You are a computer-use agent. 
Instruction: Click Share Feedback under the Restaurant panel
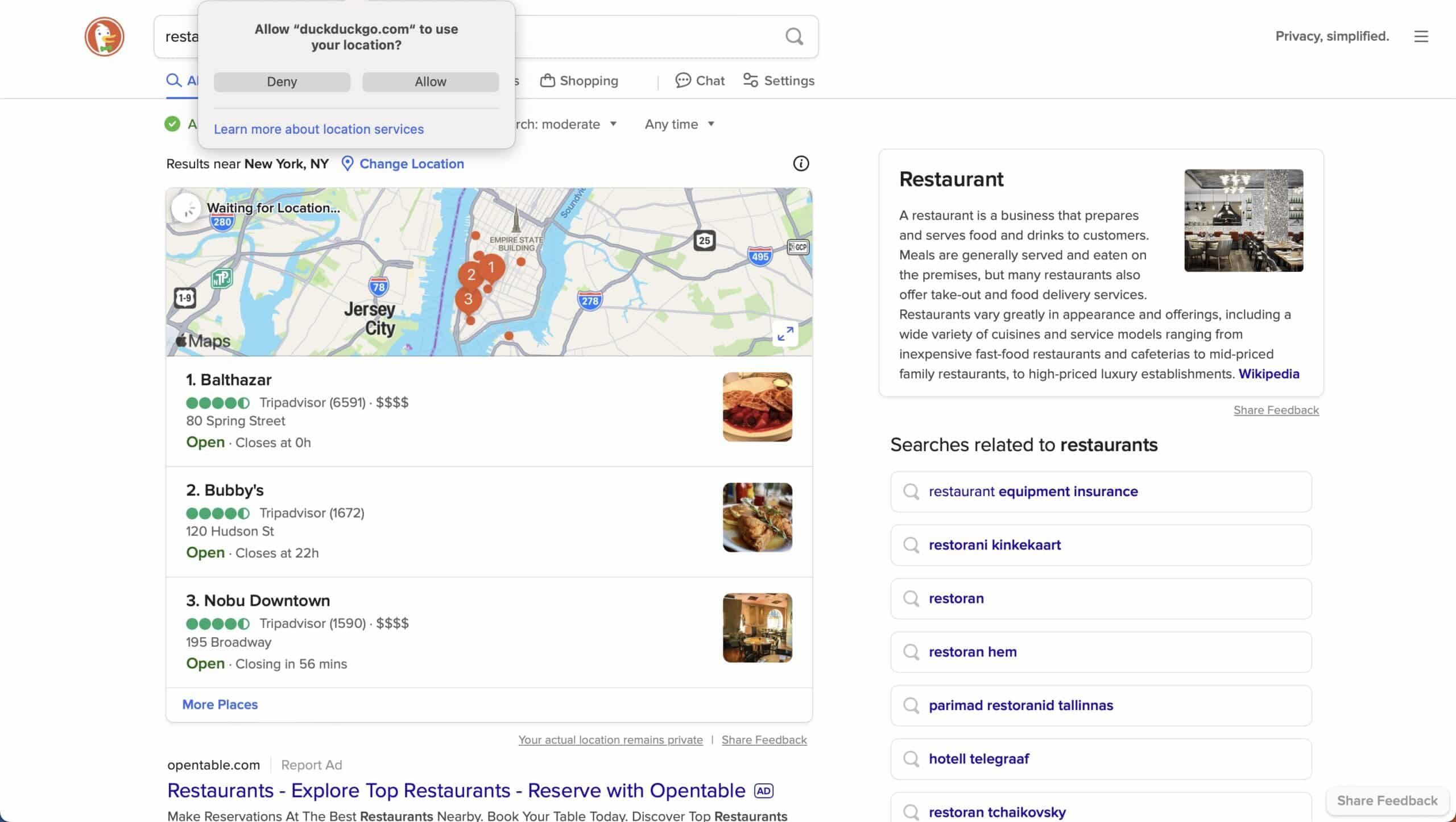1276,410
